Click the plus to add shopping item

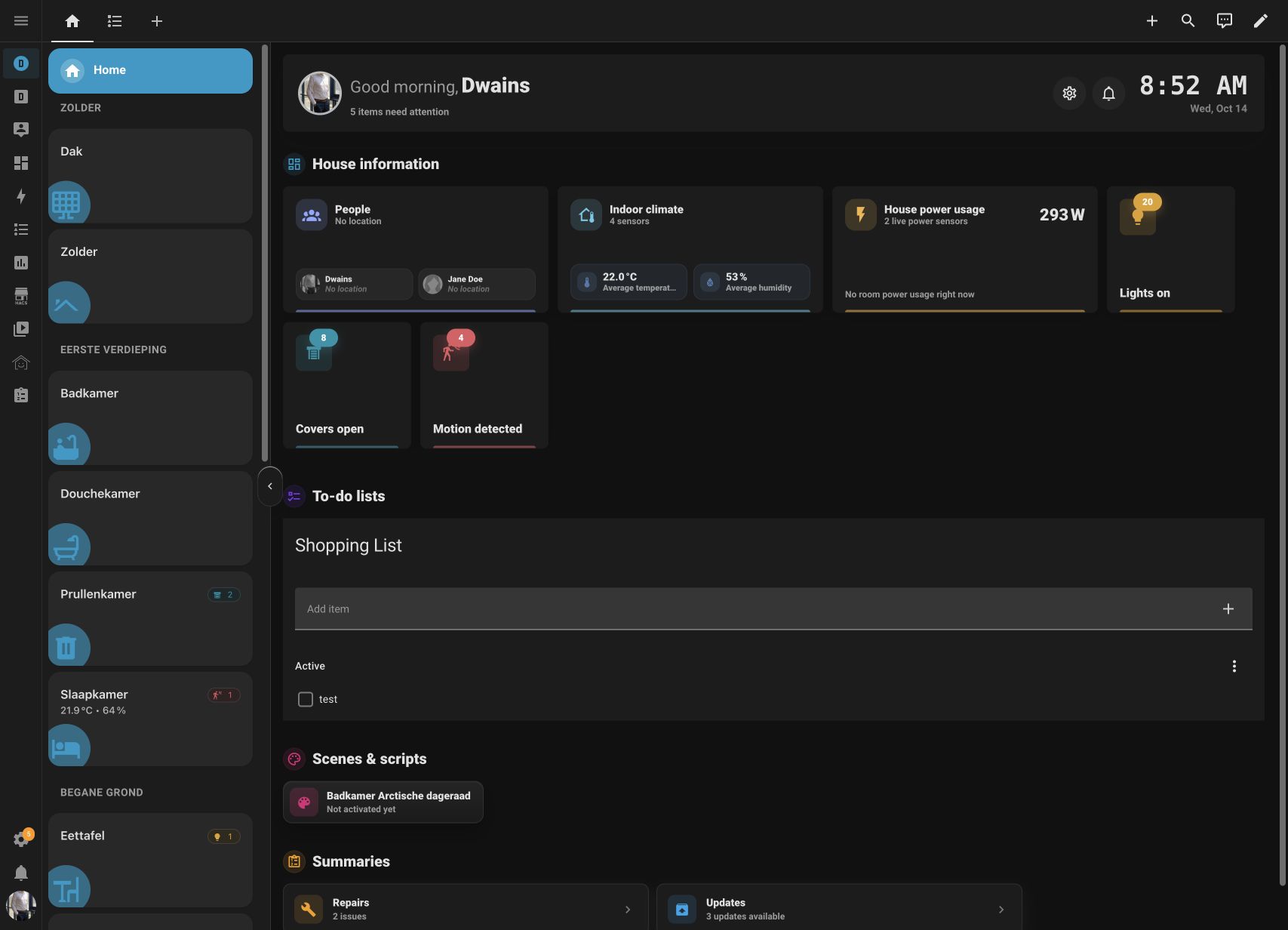coord(1228,608)
